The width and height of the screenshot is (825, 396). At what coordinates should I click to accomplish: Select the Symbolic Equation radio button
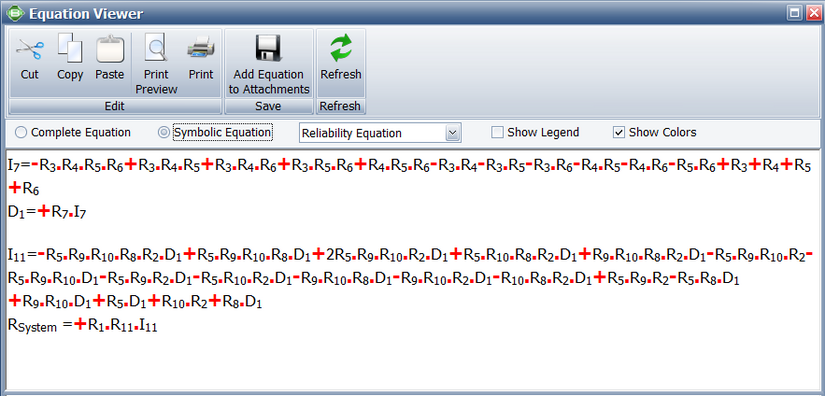click(164, 133)
